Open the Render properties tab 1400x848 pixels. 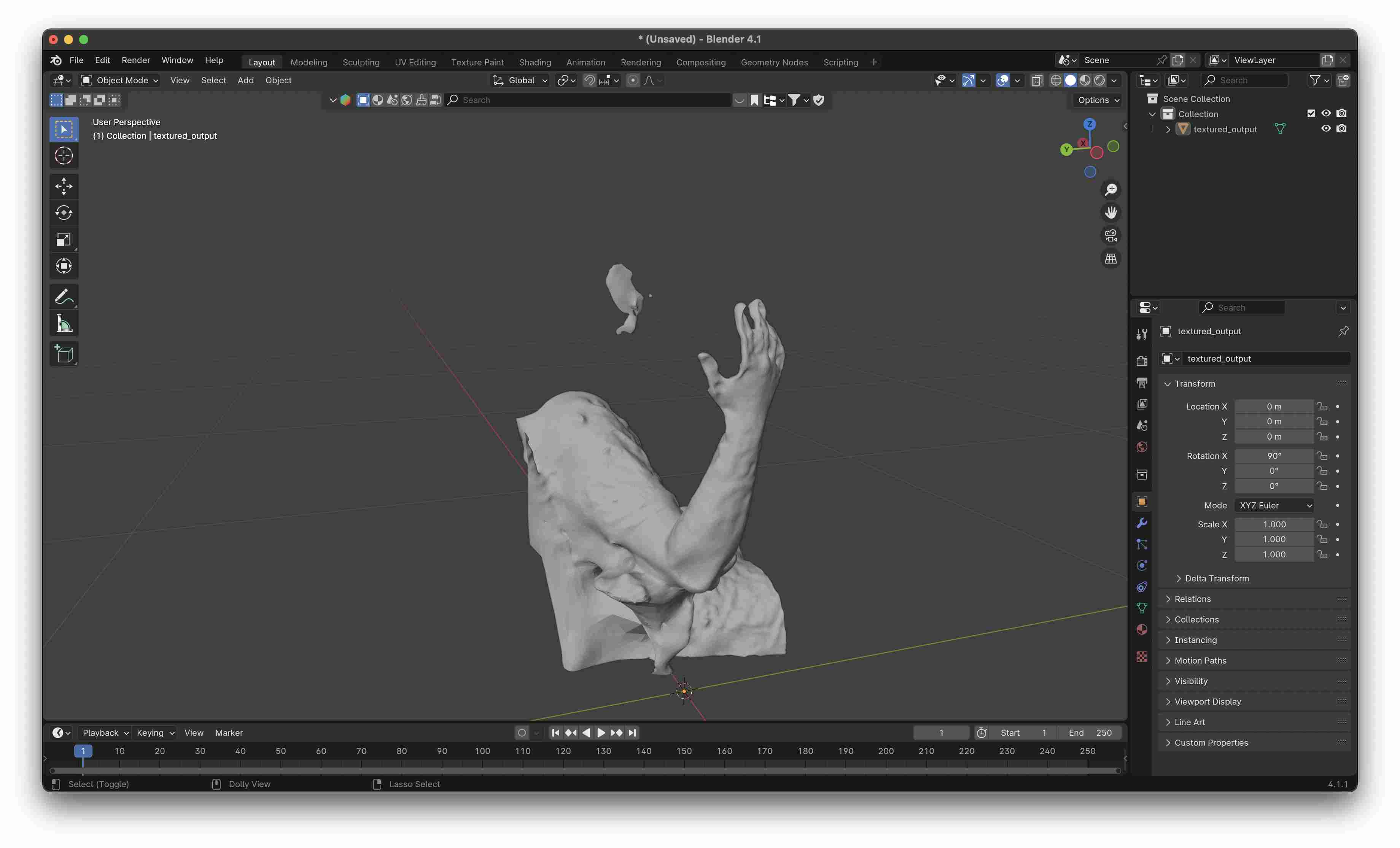[x=1141, y=361]
